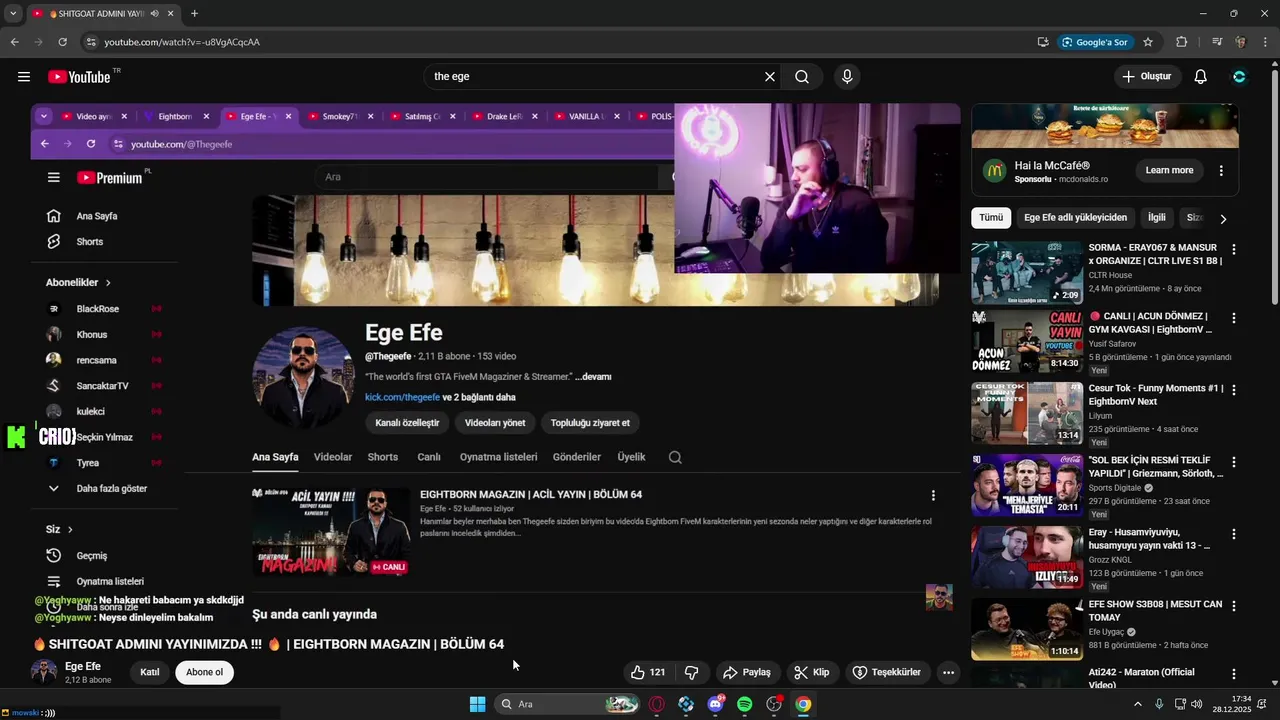This screenshot has width=1280, height=720.
Task: Open a new browser tab
Action: (x=194, y=13)
